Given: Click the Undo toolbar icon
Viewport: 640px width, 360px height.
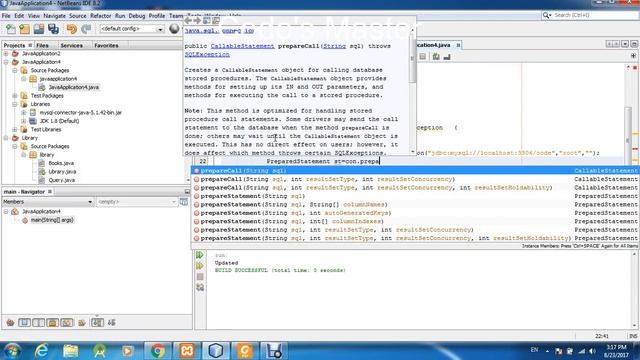Looking at the screenshot, I should tap(71, 29).
